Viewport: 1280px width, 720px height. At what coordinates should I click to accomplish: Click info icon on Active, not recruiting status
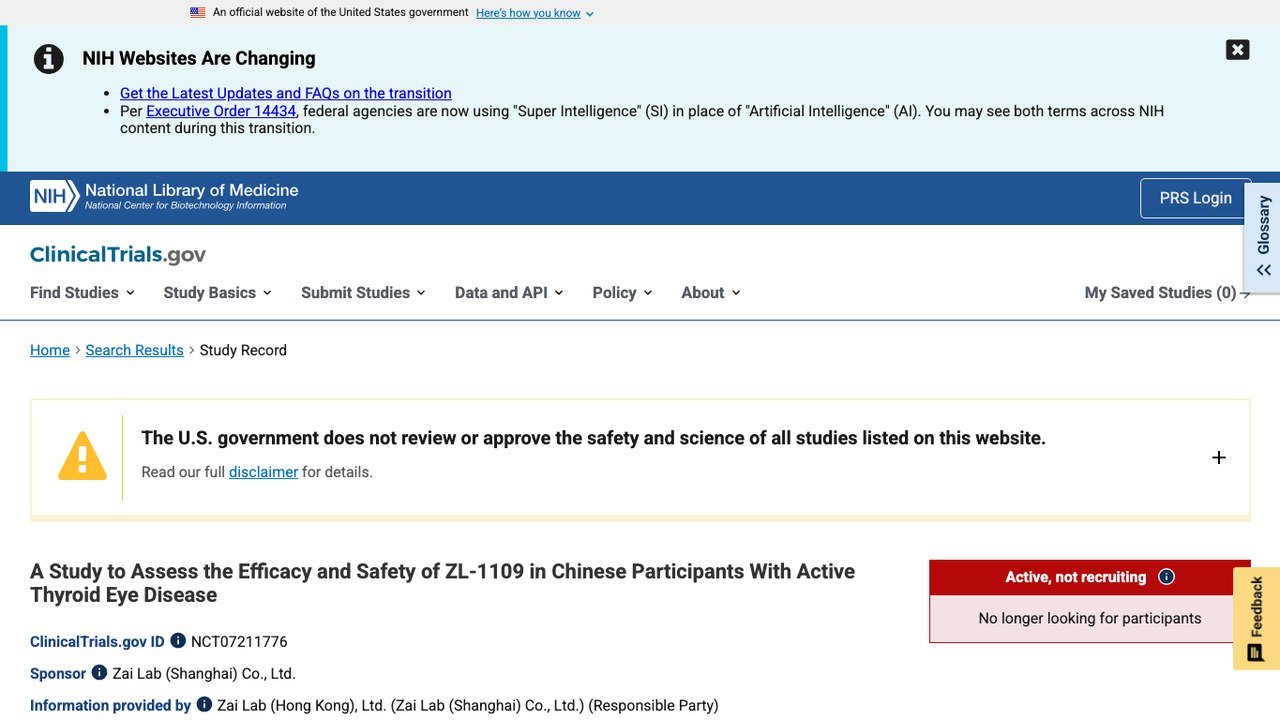pos(1166,577)
